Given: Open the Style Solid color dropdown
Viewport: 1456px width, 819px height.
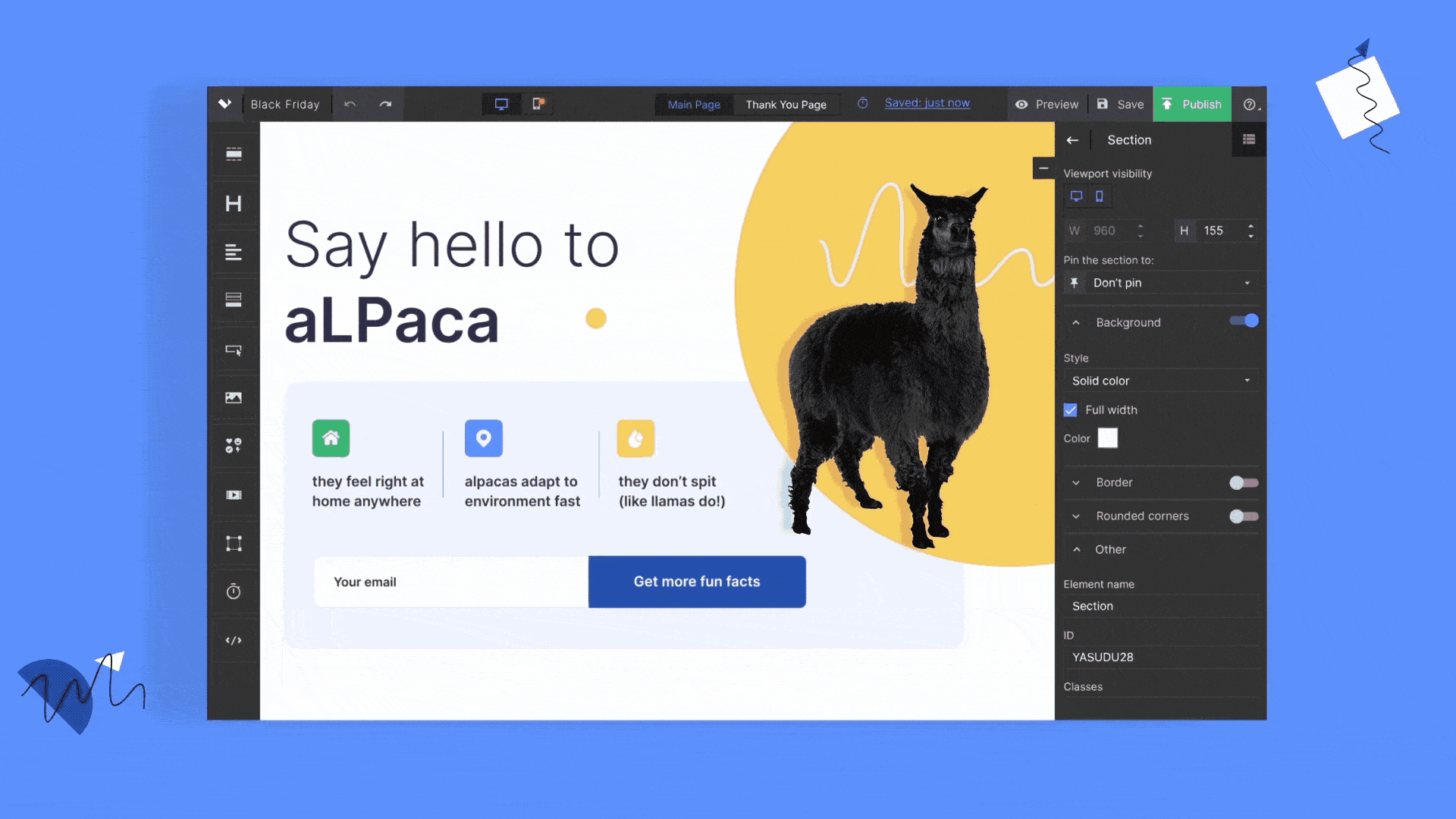Looking at the screenshot, I should pos(1161,381).
